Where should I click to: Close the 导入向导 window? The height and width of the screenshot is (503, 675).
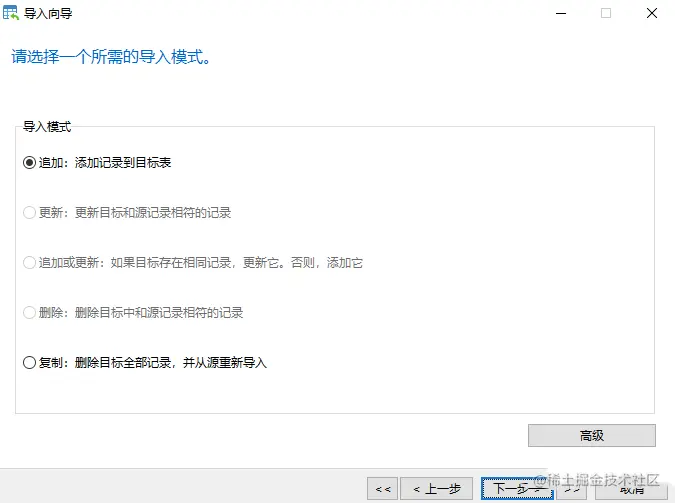pos(652,13)
